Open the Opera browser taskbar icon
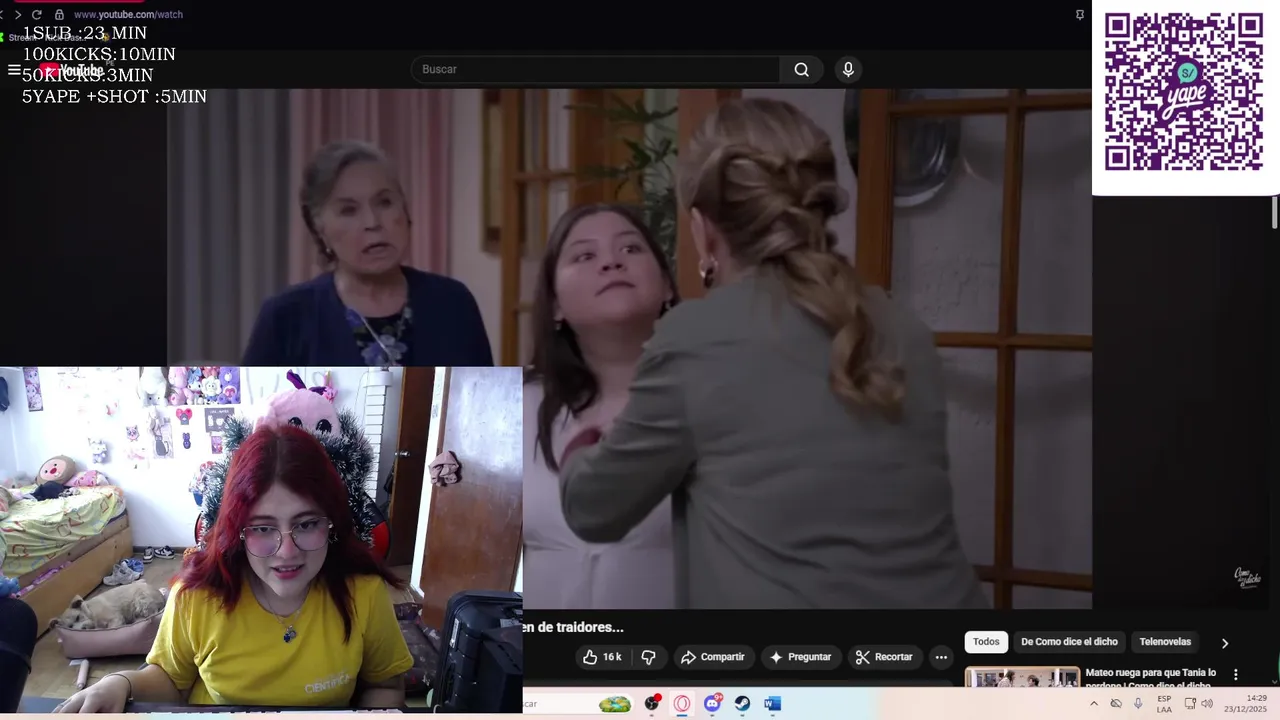This screenshot has width=1280, height=720. click(682, 704)
